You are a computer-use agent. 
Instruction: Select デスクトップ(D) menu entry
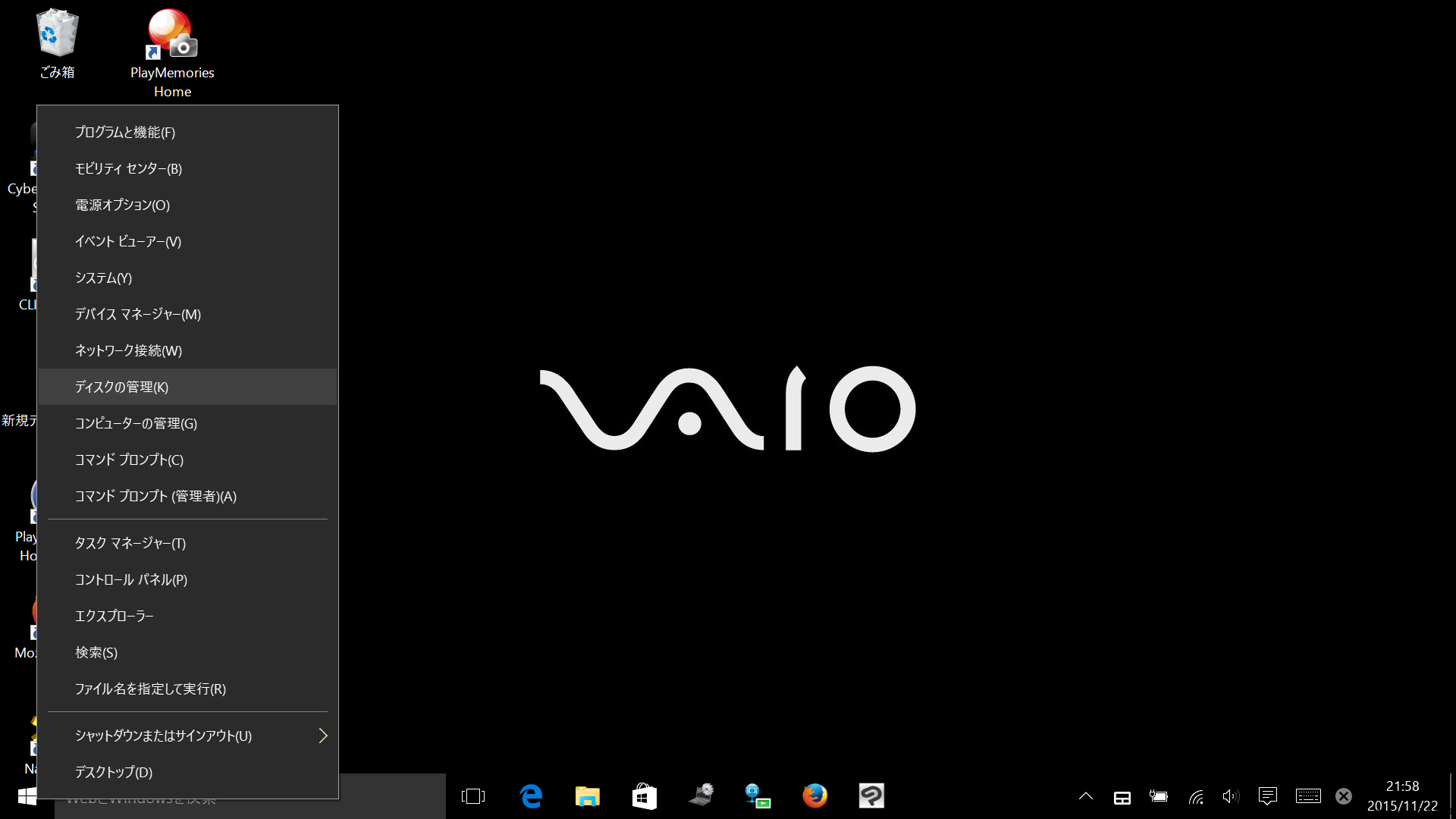coord(187,772)
